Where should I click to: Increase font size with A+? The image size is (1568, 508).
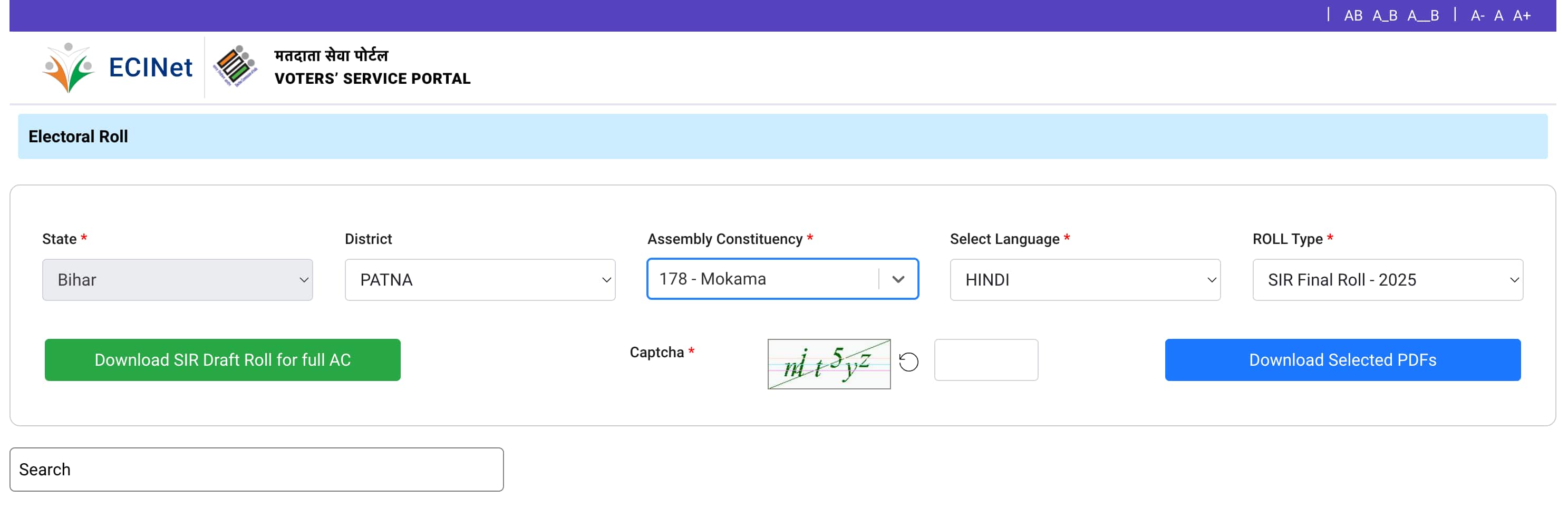click(x=1521, y=16)
